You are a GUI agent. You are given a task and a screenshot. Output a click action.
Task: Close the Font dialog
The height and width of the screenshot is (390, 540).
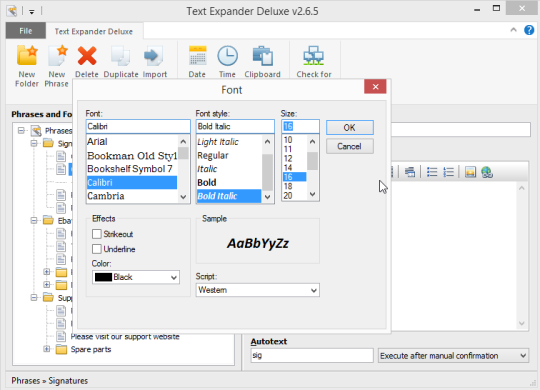[x=375, y=86]
